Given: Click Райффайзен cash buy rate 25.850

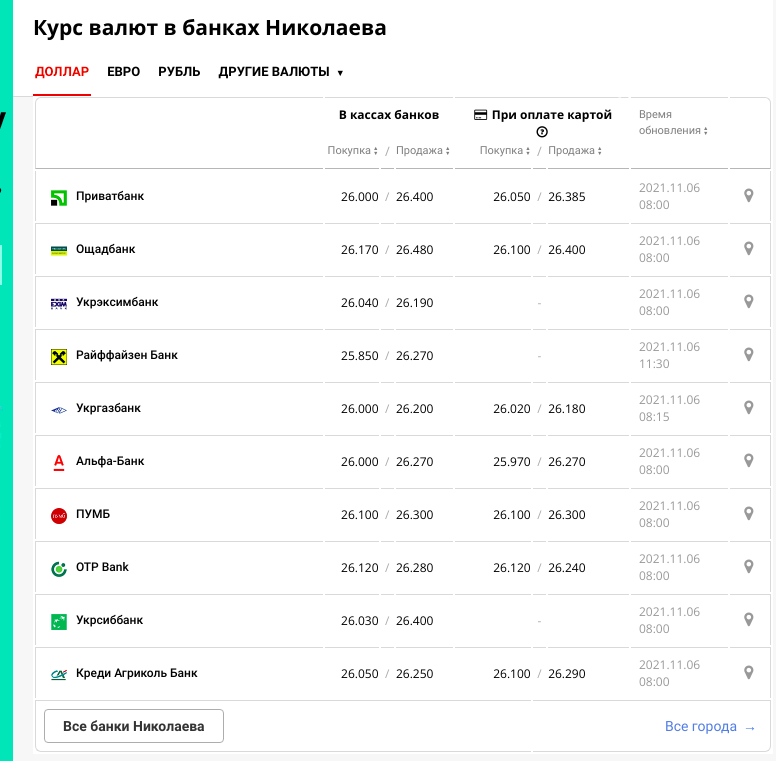Looking at the screenshot, I should pos(360,356).
